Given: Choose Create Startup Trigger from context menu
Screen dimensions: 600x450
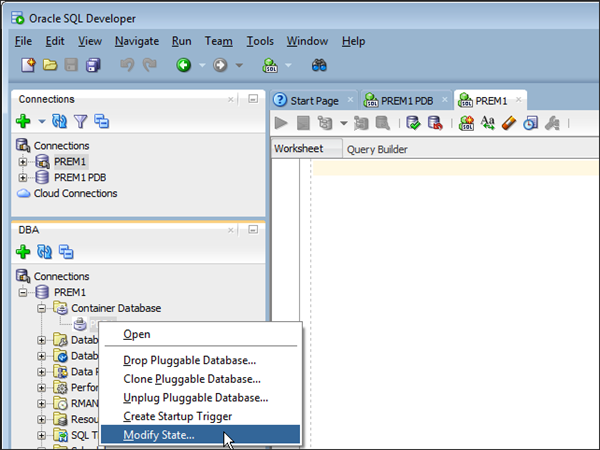Looking at the screenshot, I should (x=201, y=416).
